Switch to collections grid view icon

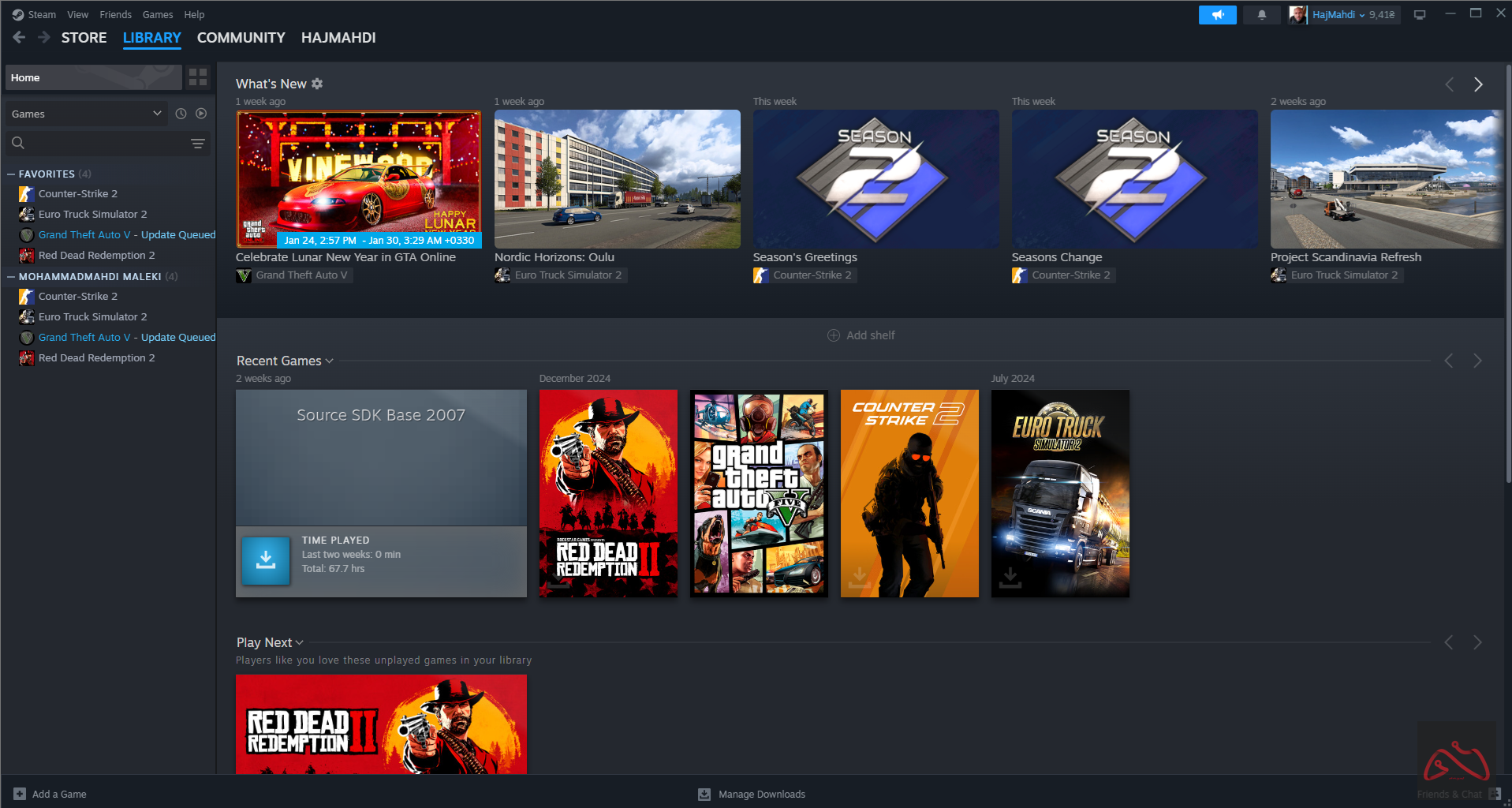198,77
